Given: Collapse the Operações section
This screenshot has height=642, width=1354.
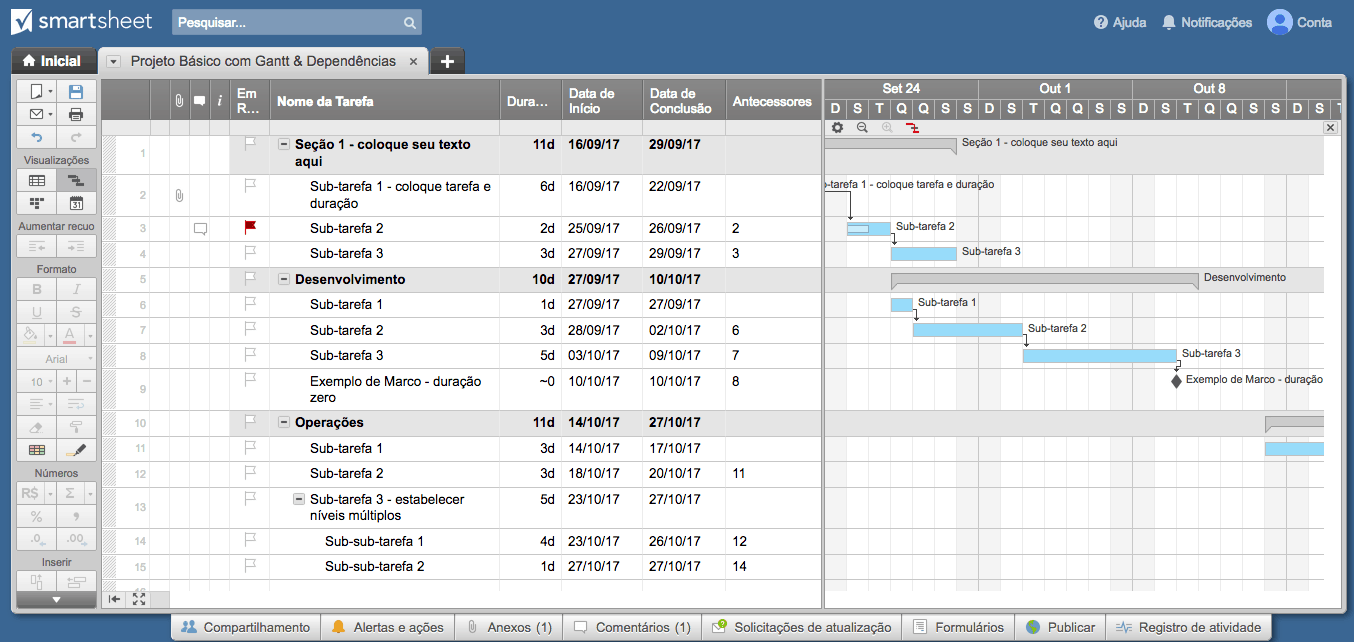Looking at the screenshot, I should (284, 423).
